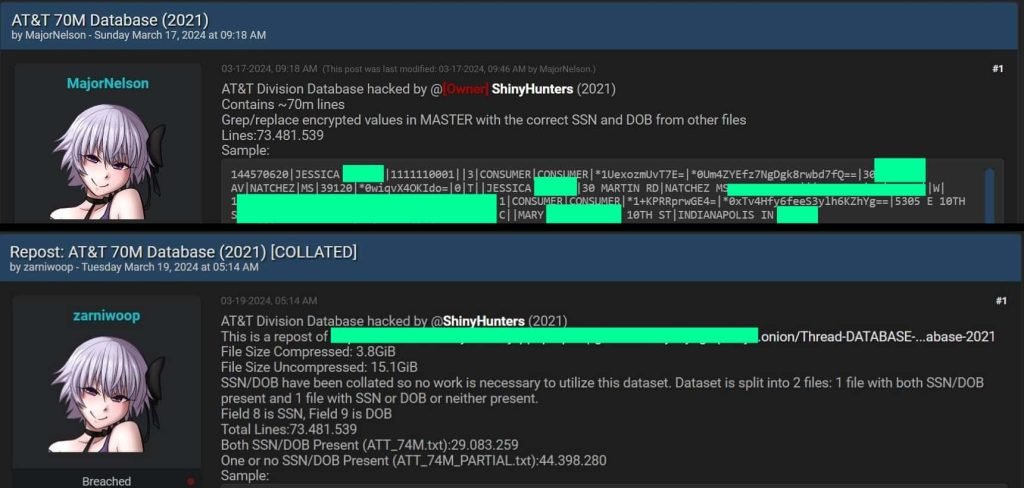Click the red offline status dot beside Breached
The image size is (1024, 488).
click(190, 481)
